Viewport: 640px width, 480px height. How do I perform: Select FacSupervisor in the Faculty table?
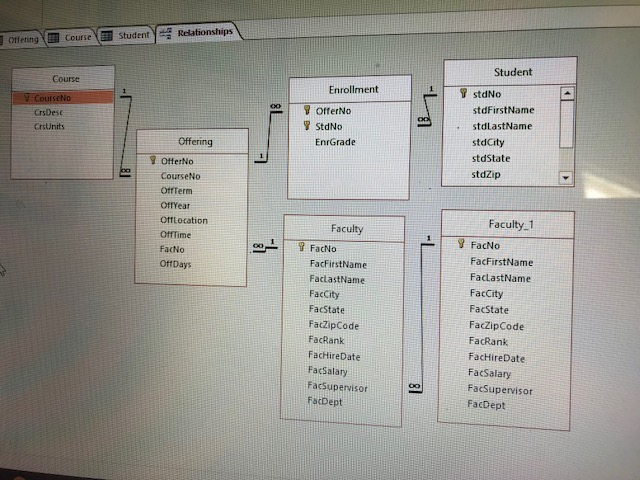pyautogui.click(x=337, y=387)
